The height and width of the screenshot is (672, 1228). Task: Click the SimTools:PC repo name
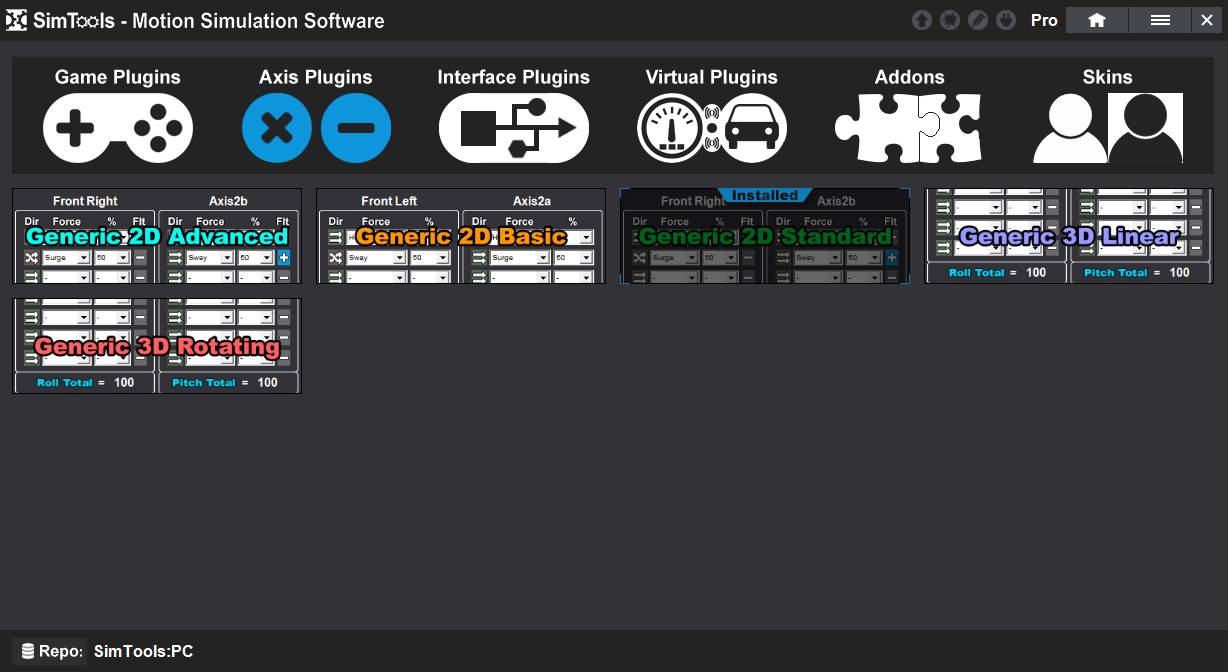pos(144,652)
